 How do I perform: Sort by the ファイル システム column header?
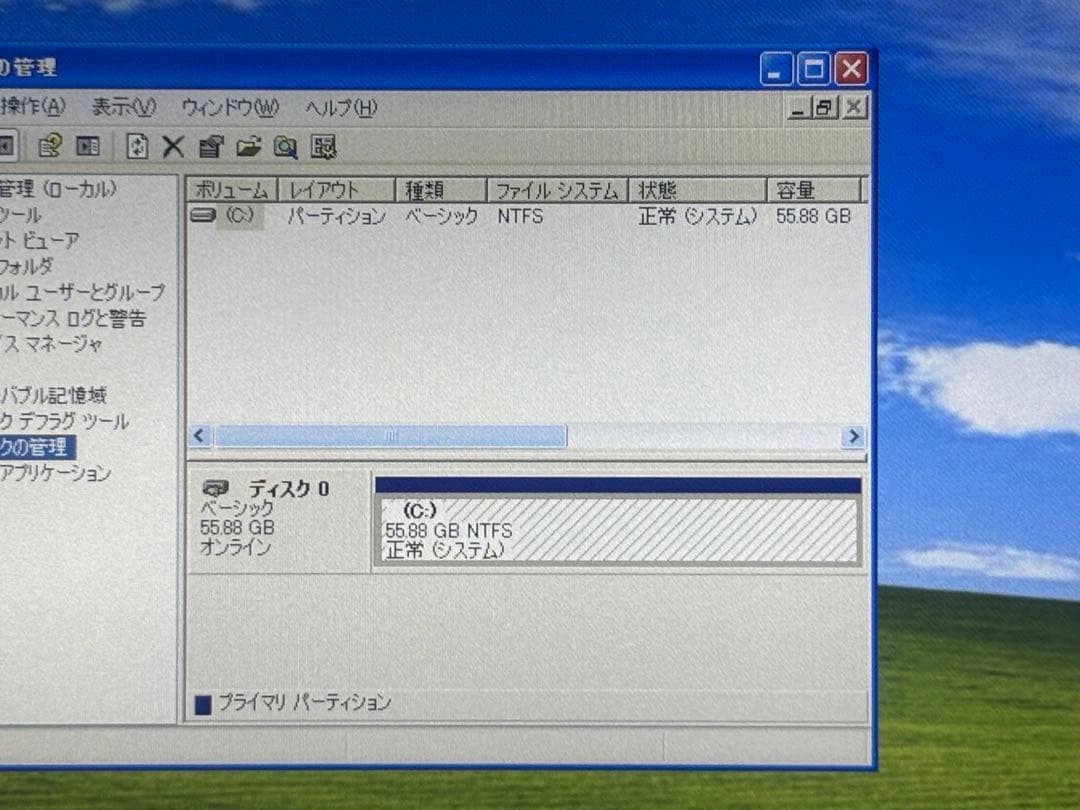pyautogui.click(x=557, y=190)
